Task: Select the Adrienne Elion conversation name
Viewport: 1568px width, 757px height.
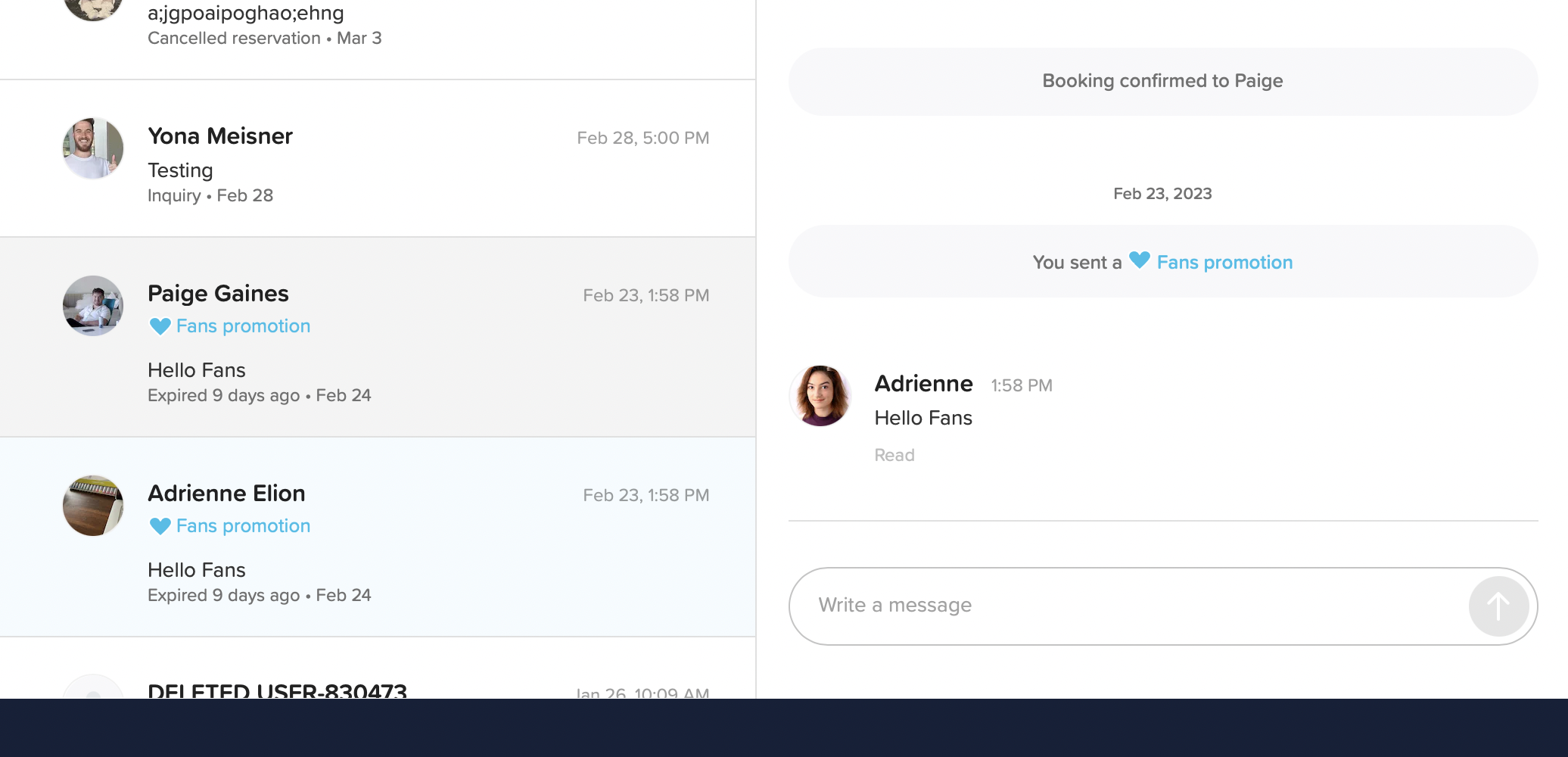Action: pos(226,494)
